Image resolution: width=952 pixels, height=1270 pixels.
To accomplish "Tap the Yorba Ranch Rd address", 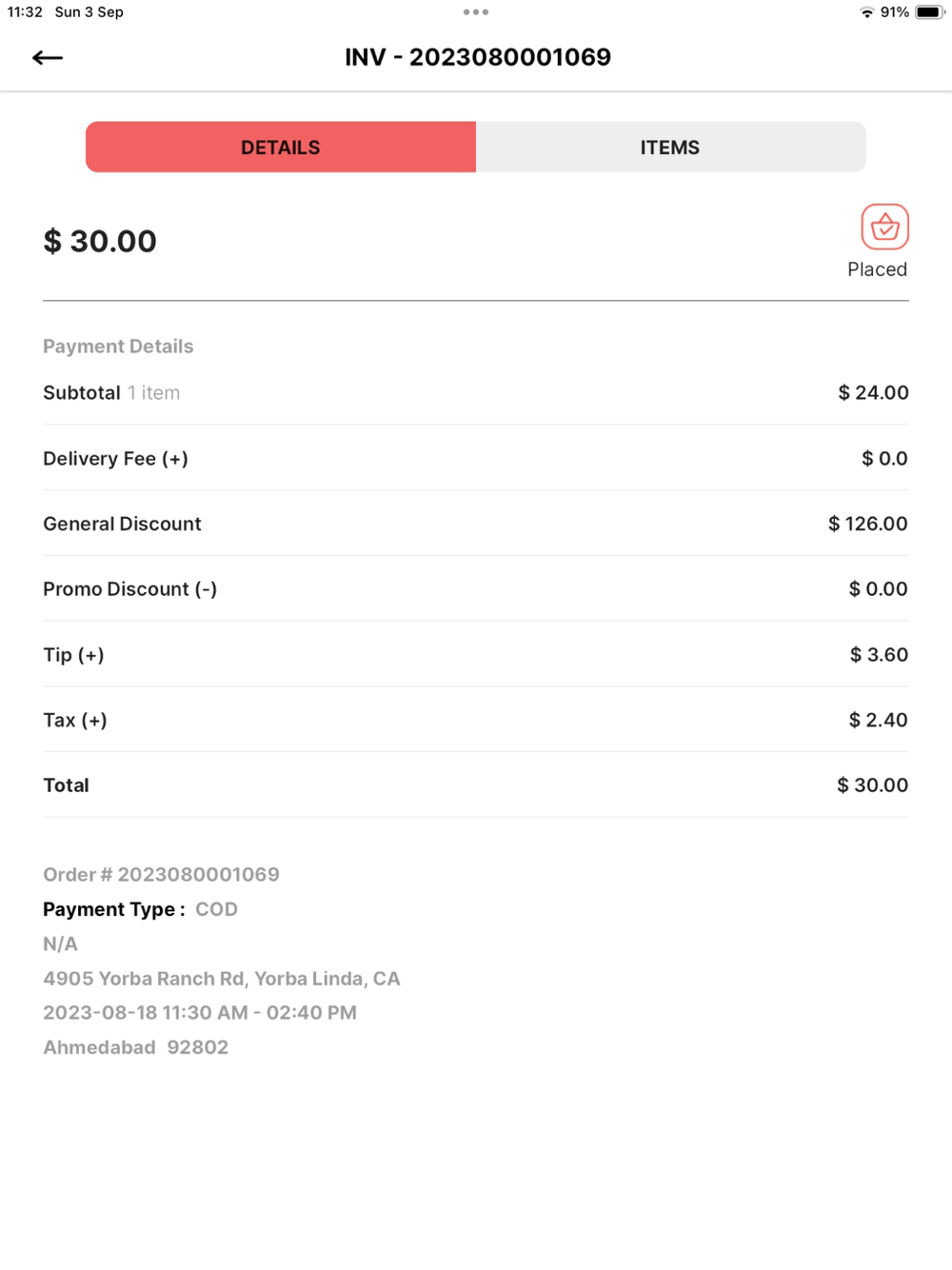I will (x=221, y=979).
